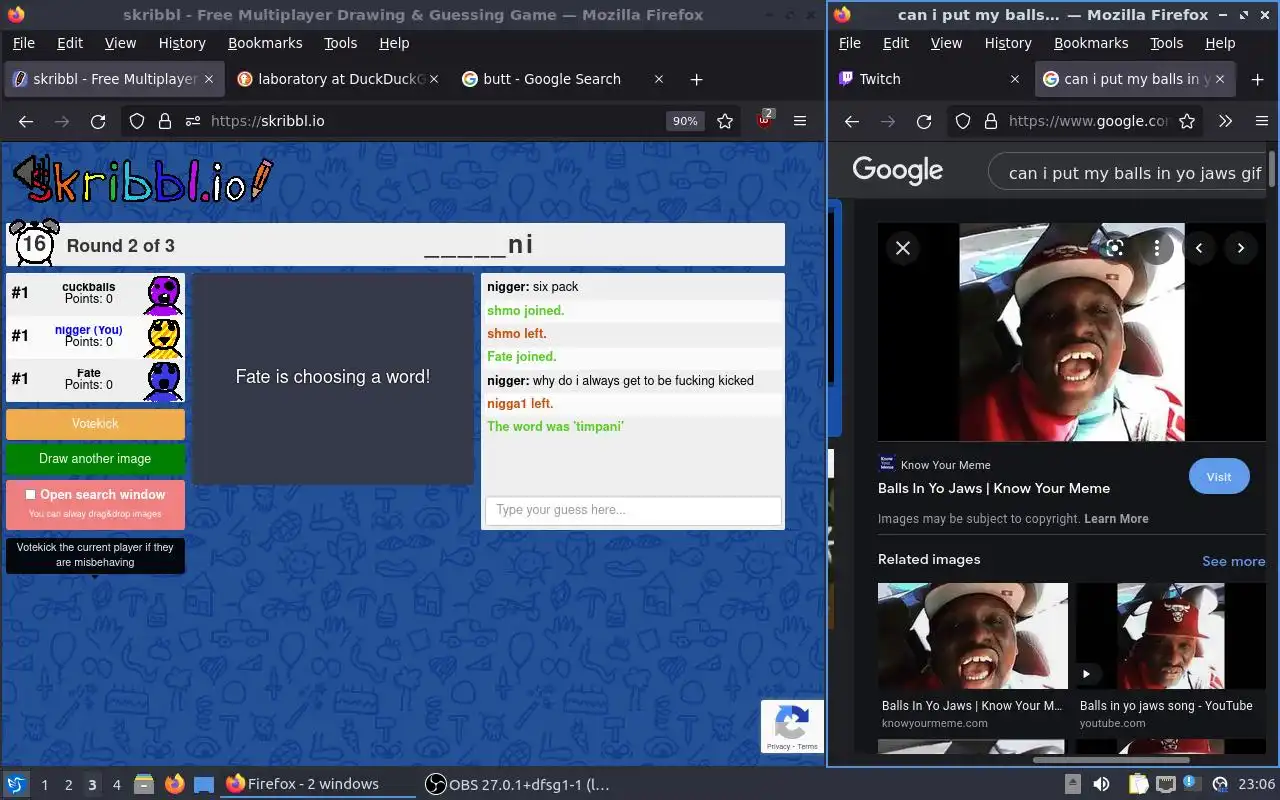This screenshot has width=1280, height=800.
Task: Open File menu in skribbl Firefox window
Action: tap(23, 43)
